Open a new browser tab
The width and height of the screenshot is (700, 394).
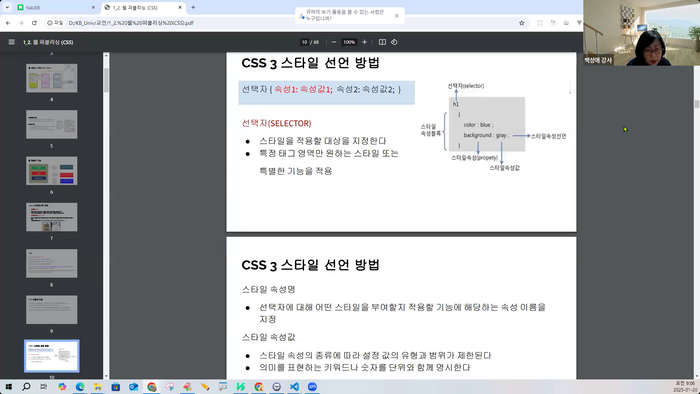[x=193, y=7]
